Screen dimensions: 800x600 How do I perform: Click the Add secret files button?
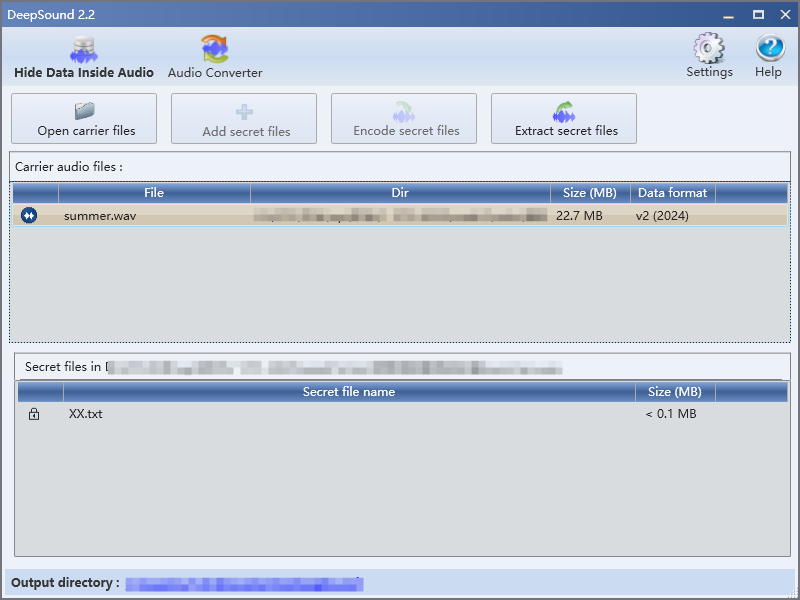244,118
